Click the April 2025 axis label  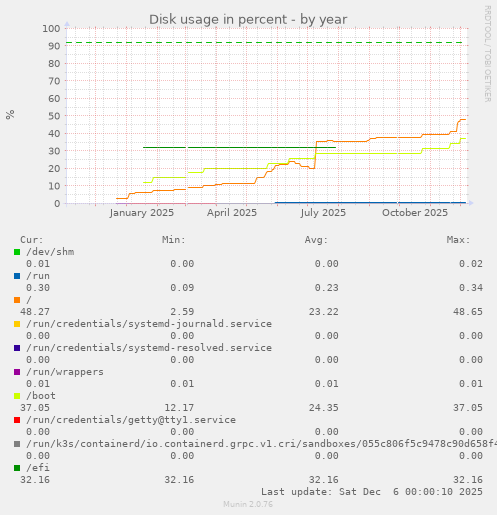click(232, 213)
